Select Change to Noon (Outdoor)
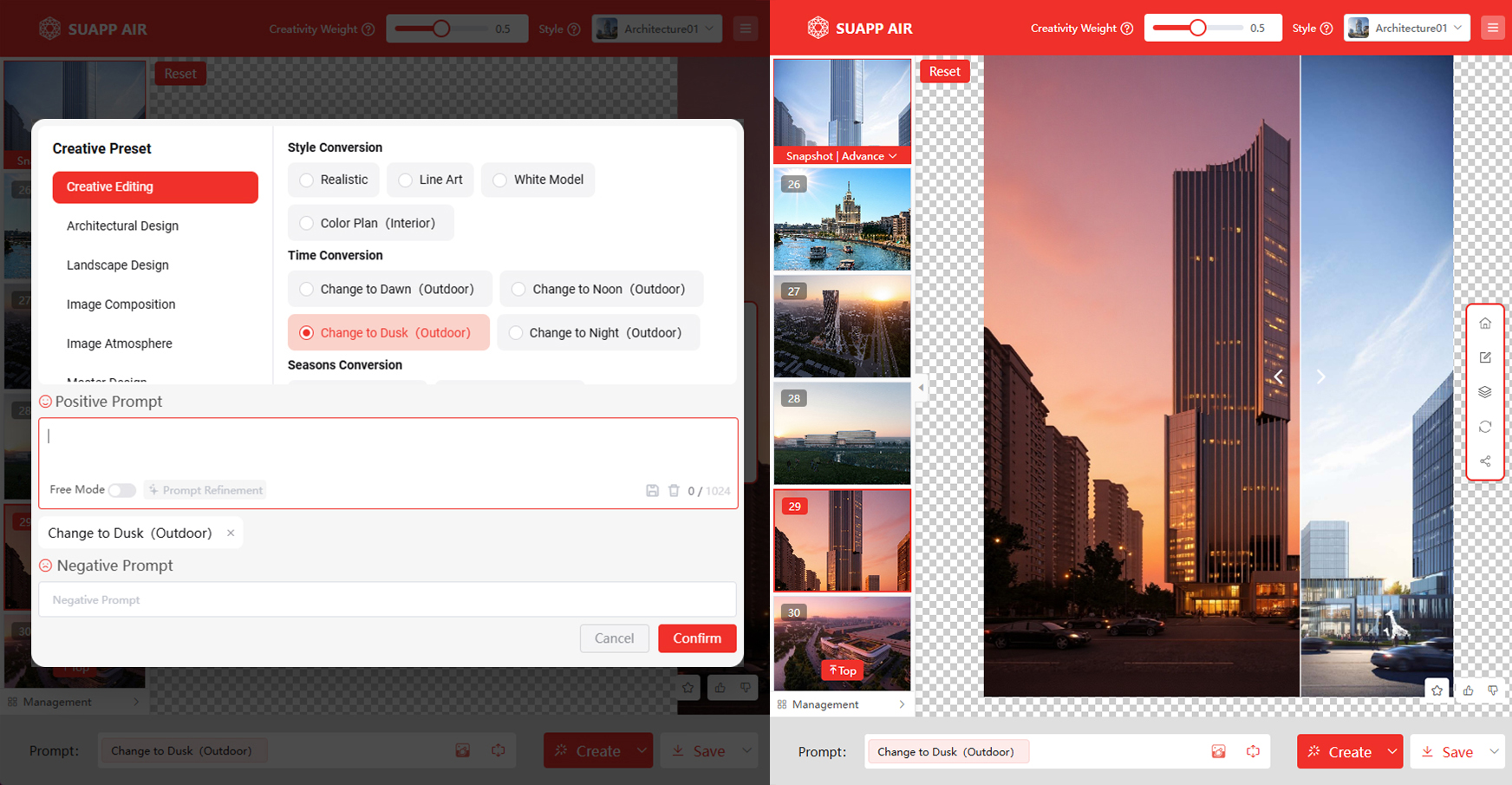Image resolution: width=1512 pixels, height=785 pixels. 601,289
